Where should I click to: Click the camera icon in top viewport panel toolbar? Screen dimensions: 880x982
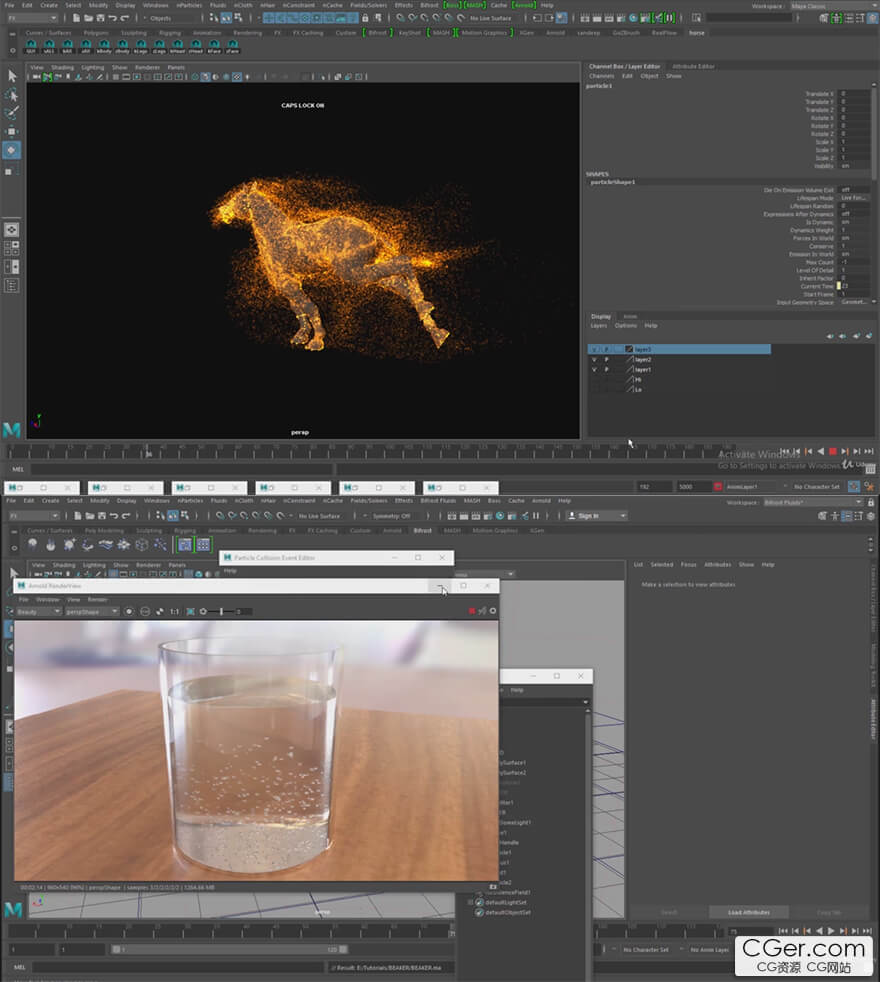pyautogui.click(x=36, y=77)
